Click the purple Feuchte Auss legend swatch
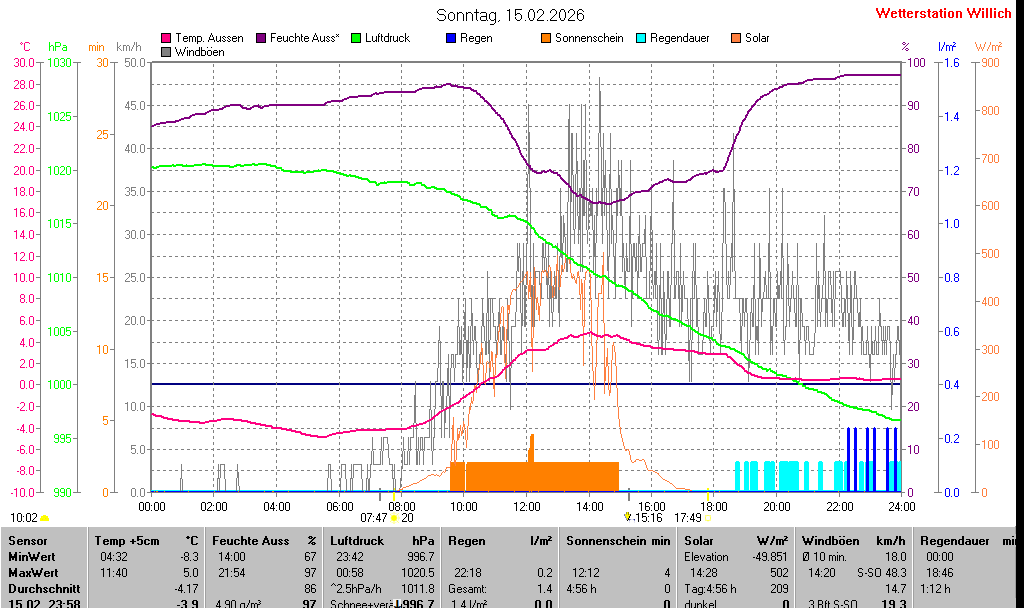The image size is (1024, 608). click(x=261, y=38)
